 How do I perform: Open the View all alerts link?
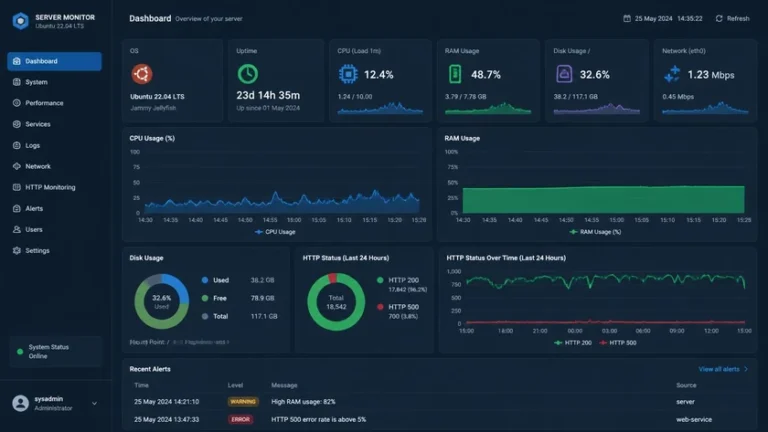(x=719, y=369)
